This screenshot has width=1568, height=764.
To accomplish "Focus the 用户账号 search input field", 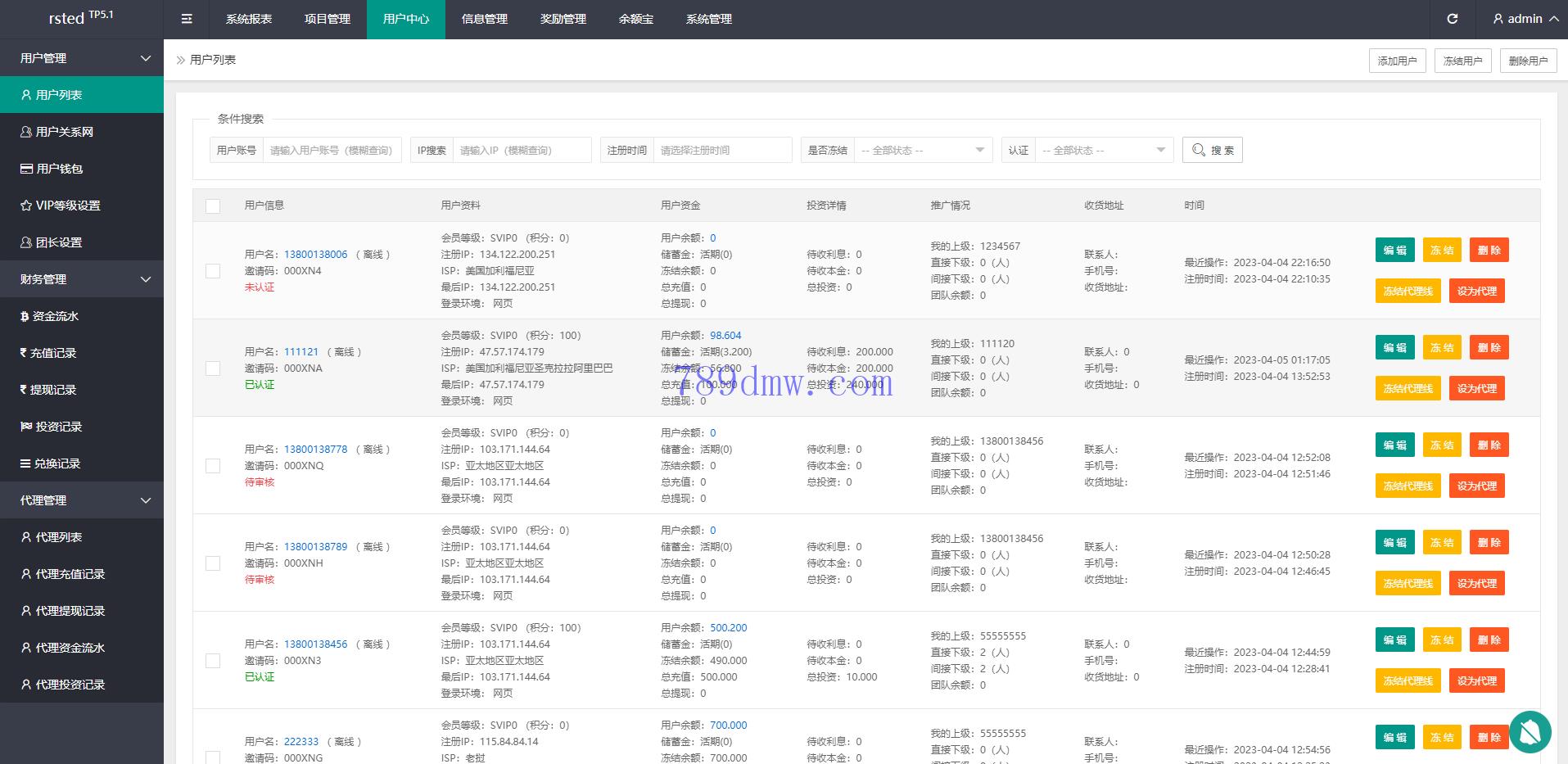I will click(x=332, y=150).
